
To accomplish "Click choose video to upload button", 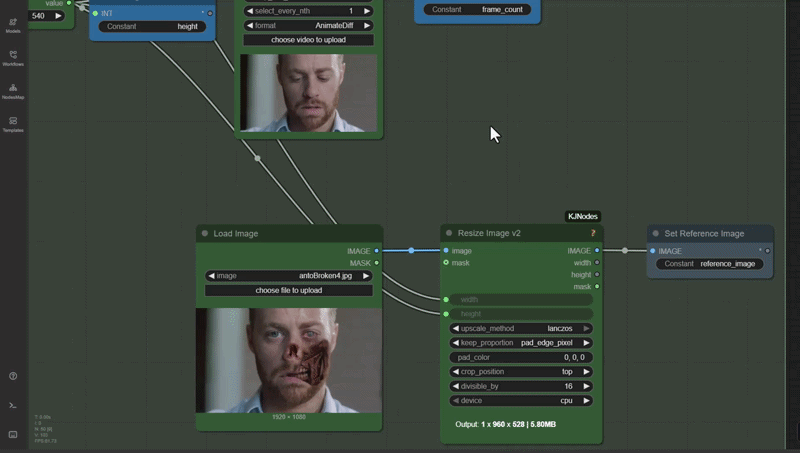I will 309,40.
